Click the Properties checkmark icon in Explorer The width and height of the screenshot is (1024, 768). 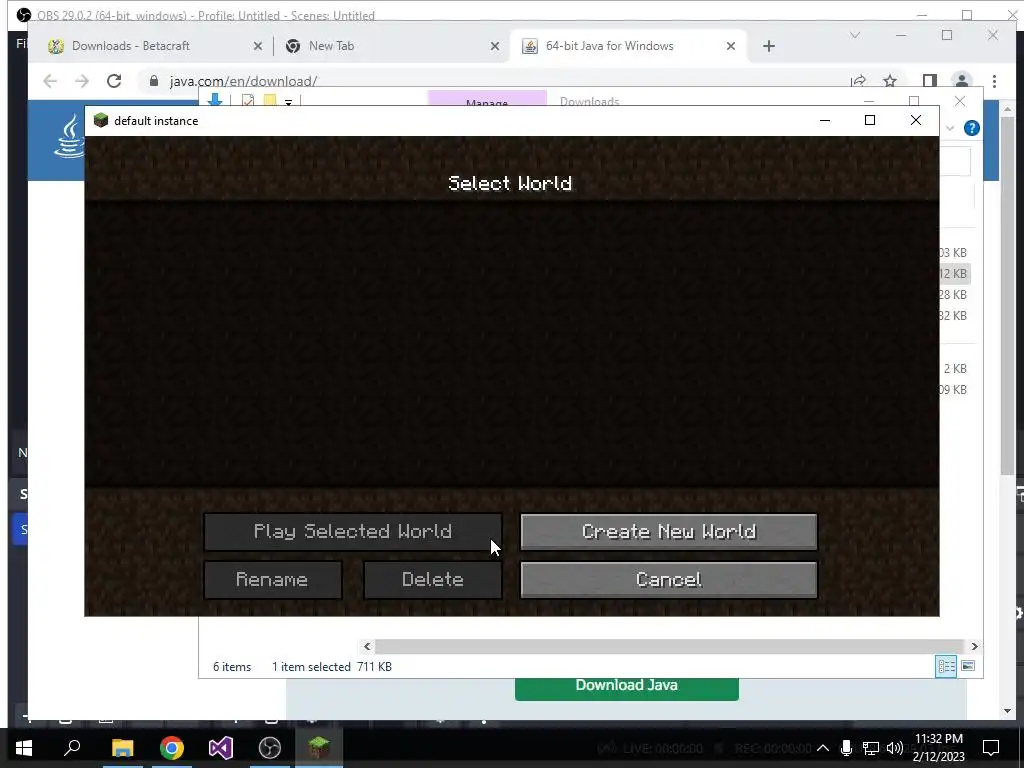[x=248, y=101]
